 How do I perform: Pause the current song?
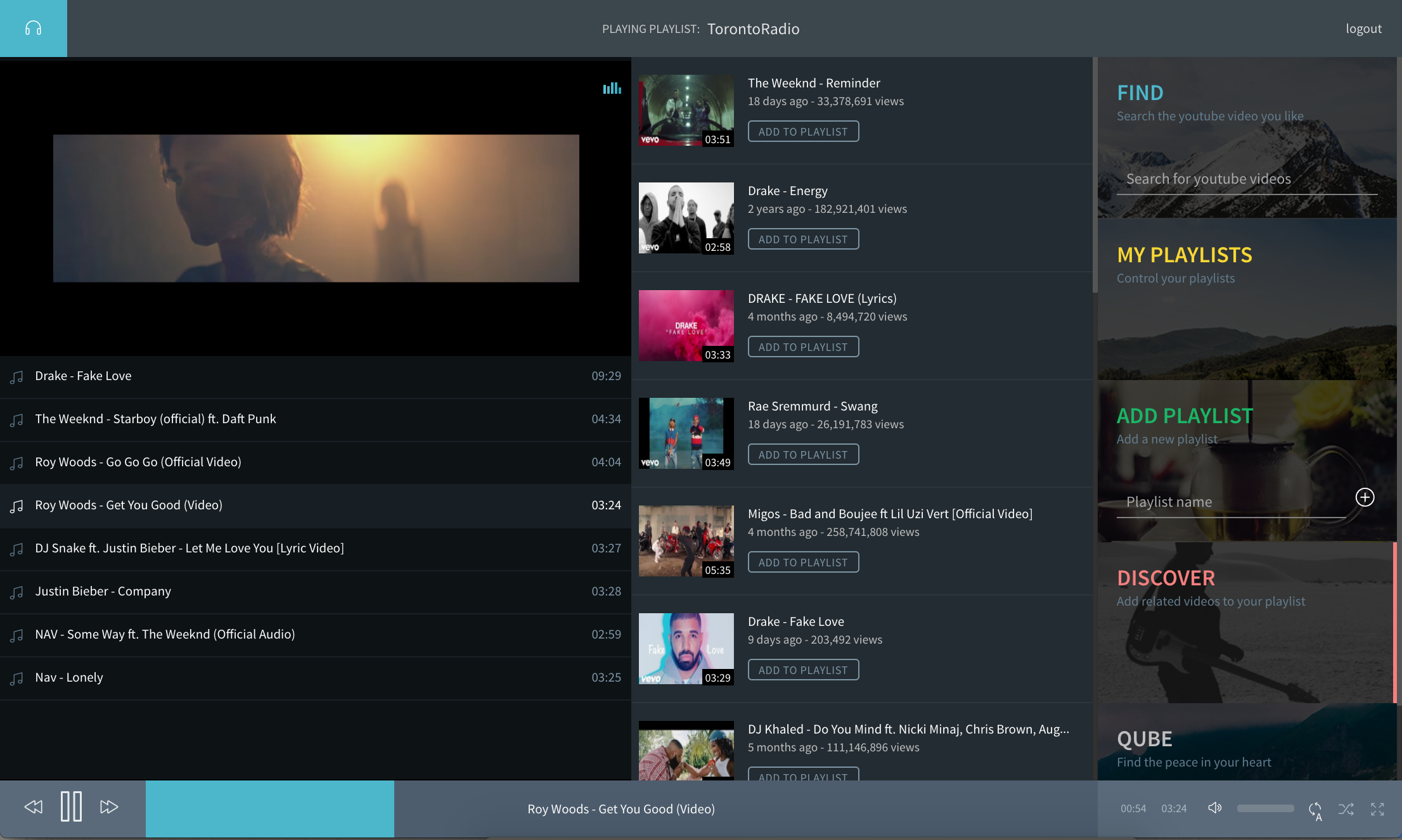[71, 806]
